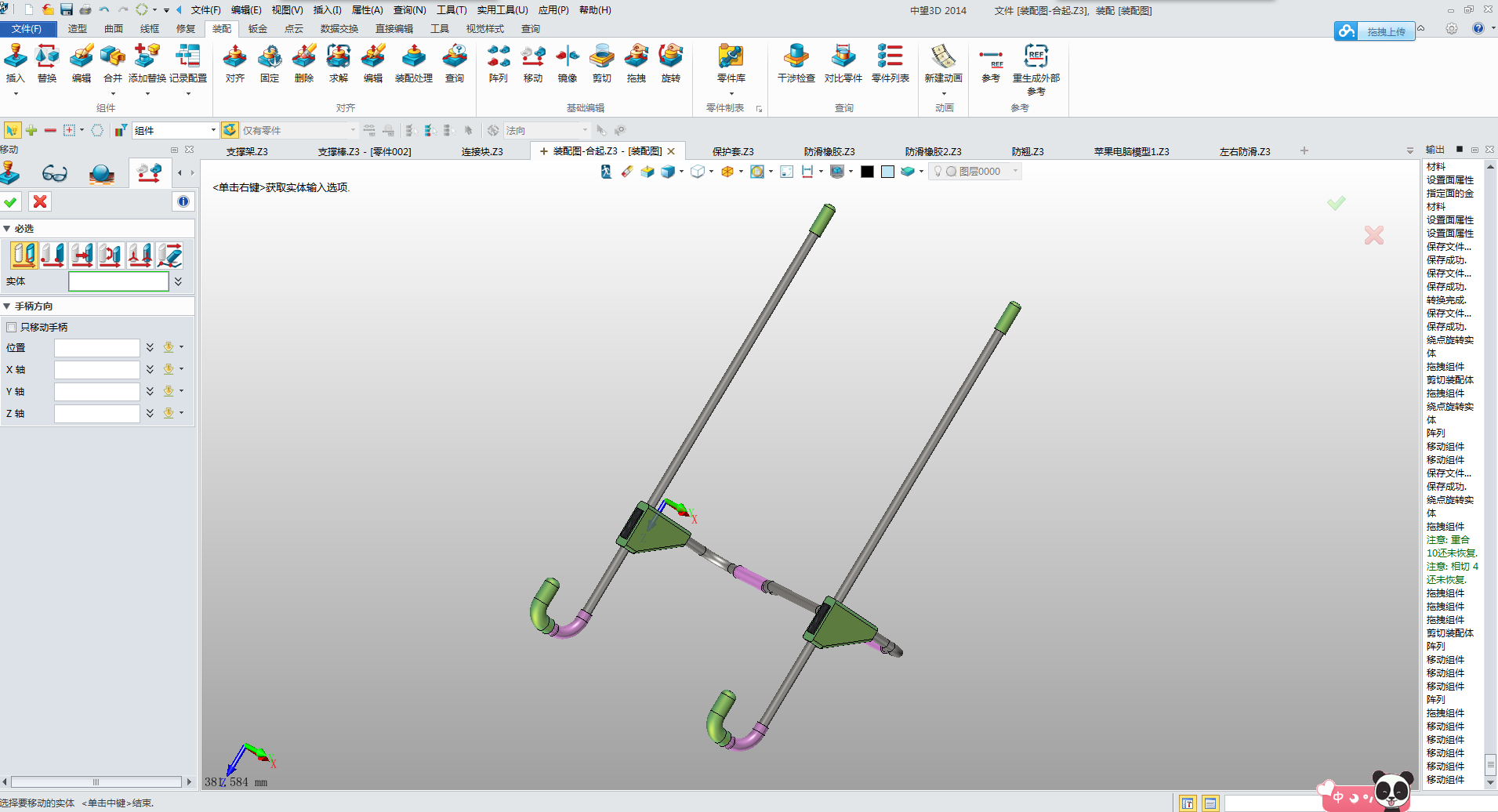
Task: Cancel with the red X button
Action: pyautogui.click(x=40, y=202)
